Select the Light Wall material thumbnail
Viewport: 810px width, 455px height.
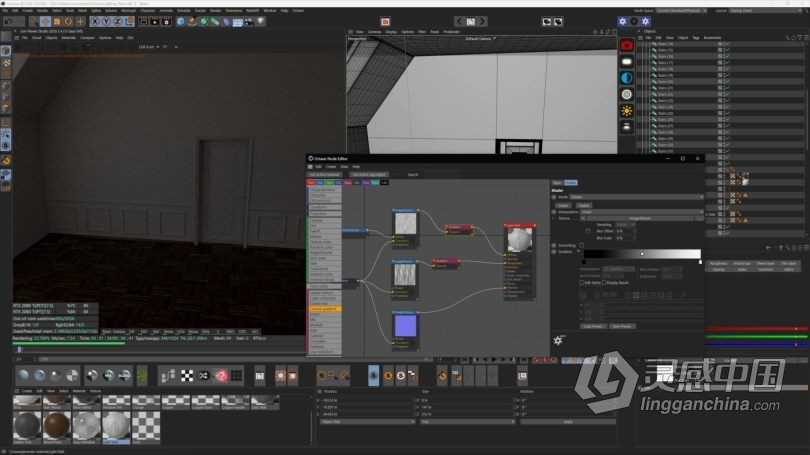[x=116, y=428]
